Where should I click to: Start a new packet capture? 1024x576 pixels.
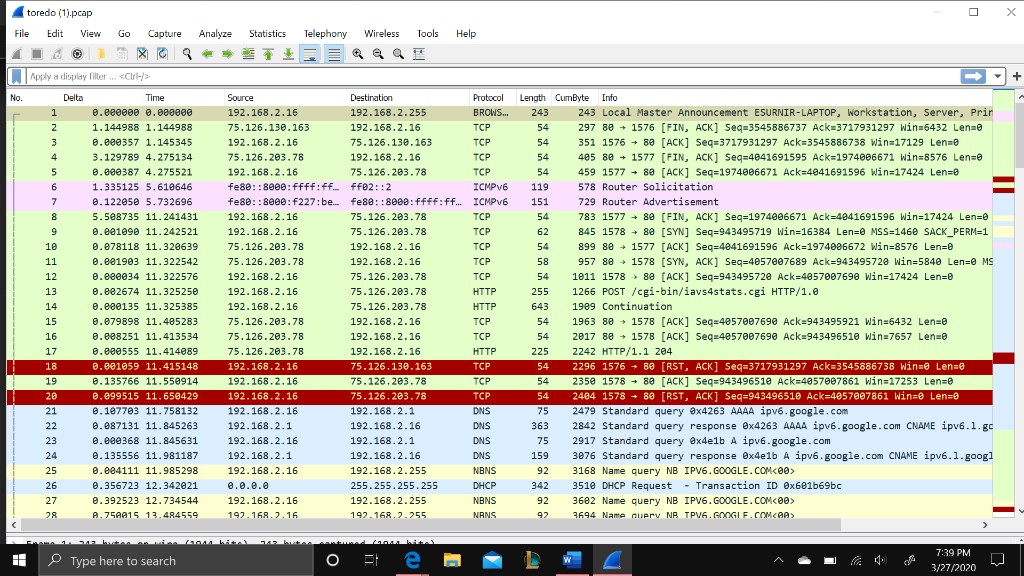pos(15,53)
